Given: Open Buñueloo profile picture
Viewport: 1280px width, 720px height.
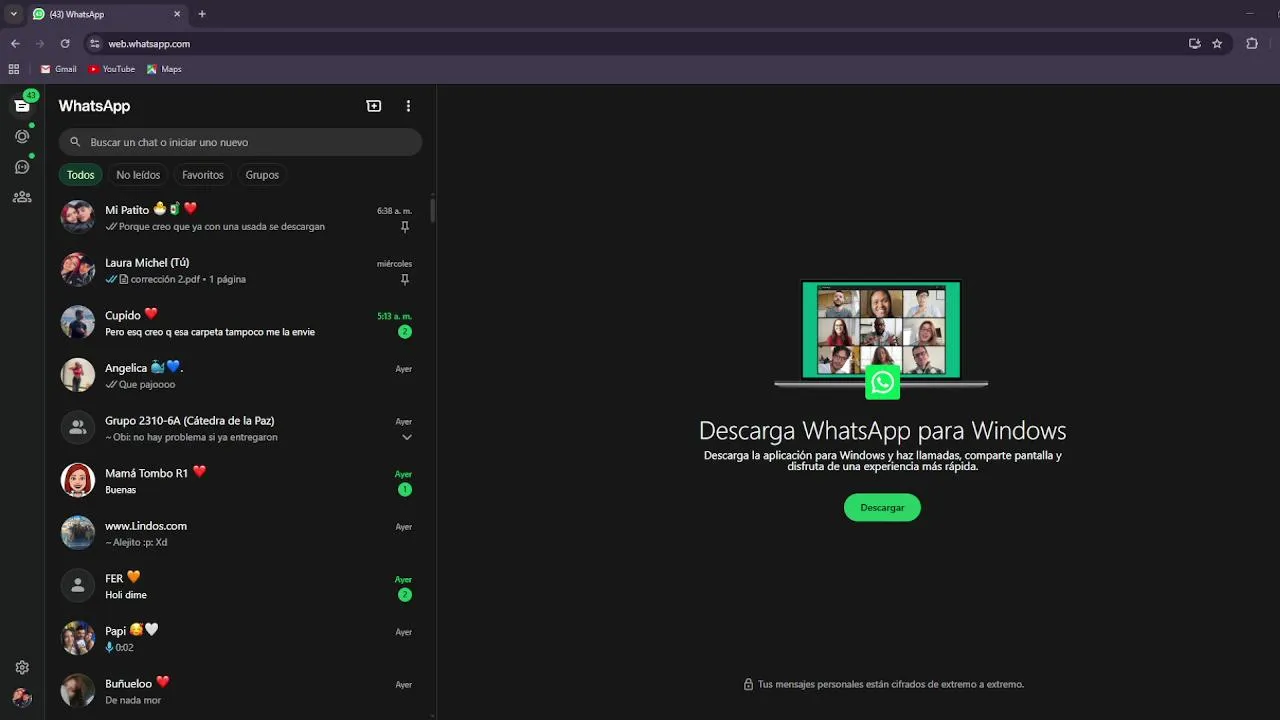Looking at the screenshot, I should click(x=78, y=691).
